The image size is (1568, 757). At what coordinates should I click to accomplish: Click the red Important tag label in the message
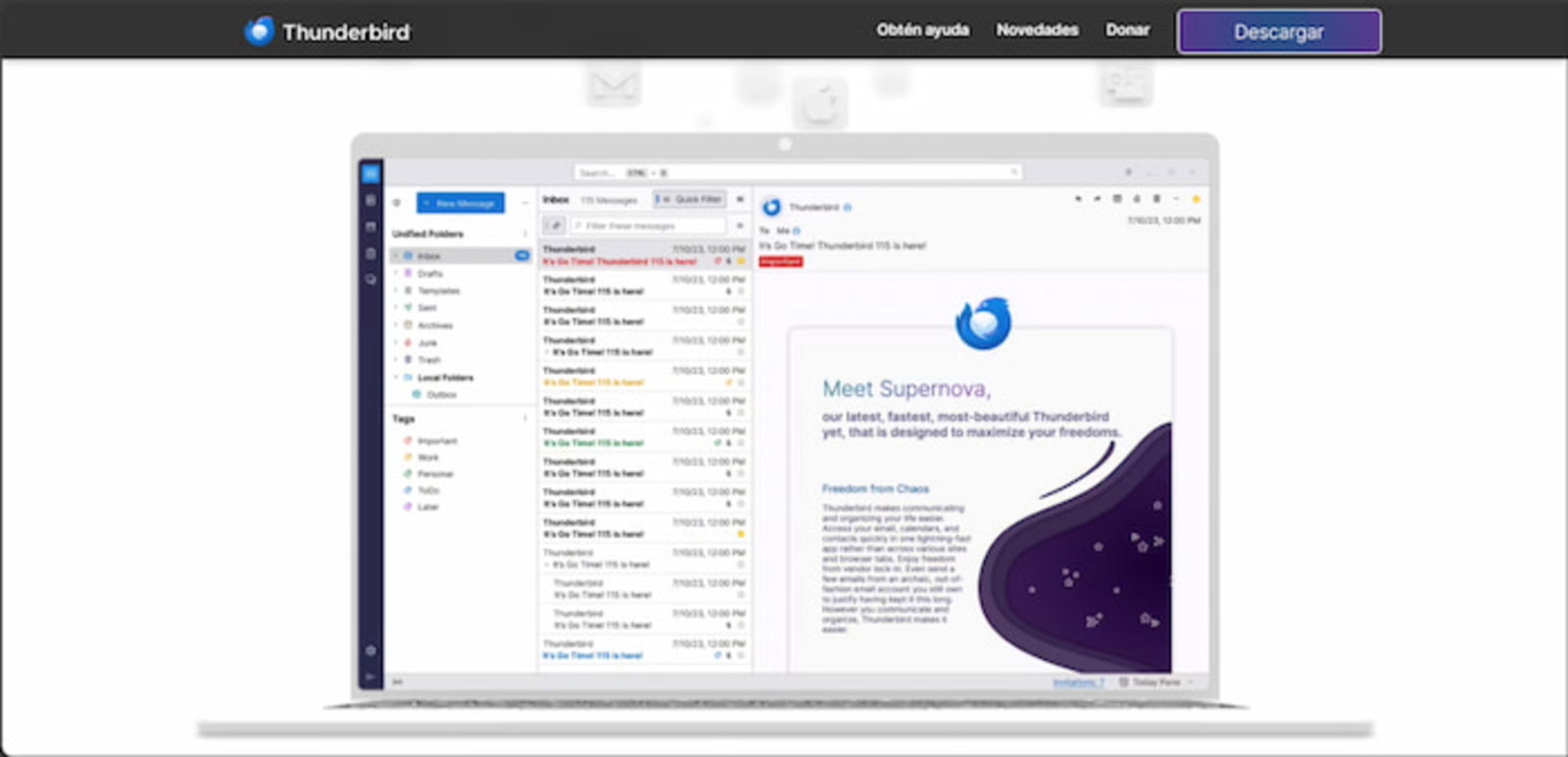click(x=781, y=262)
